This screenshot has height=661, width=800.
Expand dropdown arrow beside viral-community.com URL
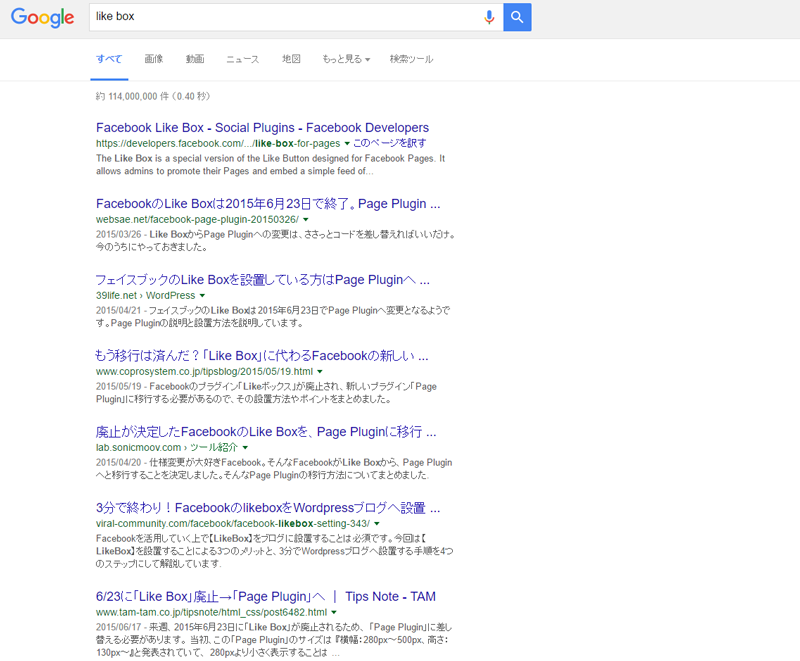point(377,524)
